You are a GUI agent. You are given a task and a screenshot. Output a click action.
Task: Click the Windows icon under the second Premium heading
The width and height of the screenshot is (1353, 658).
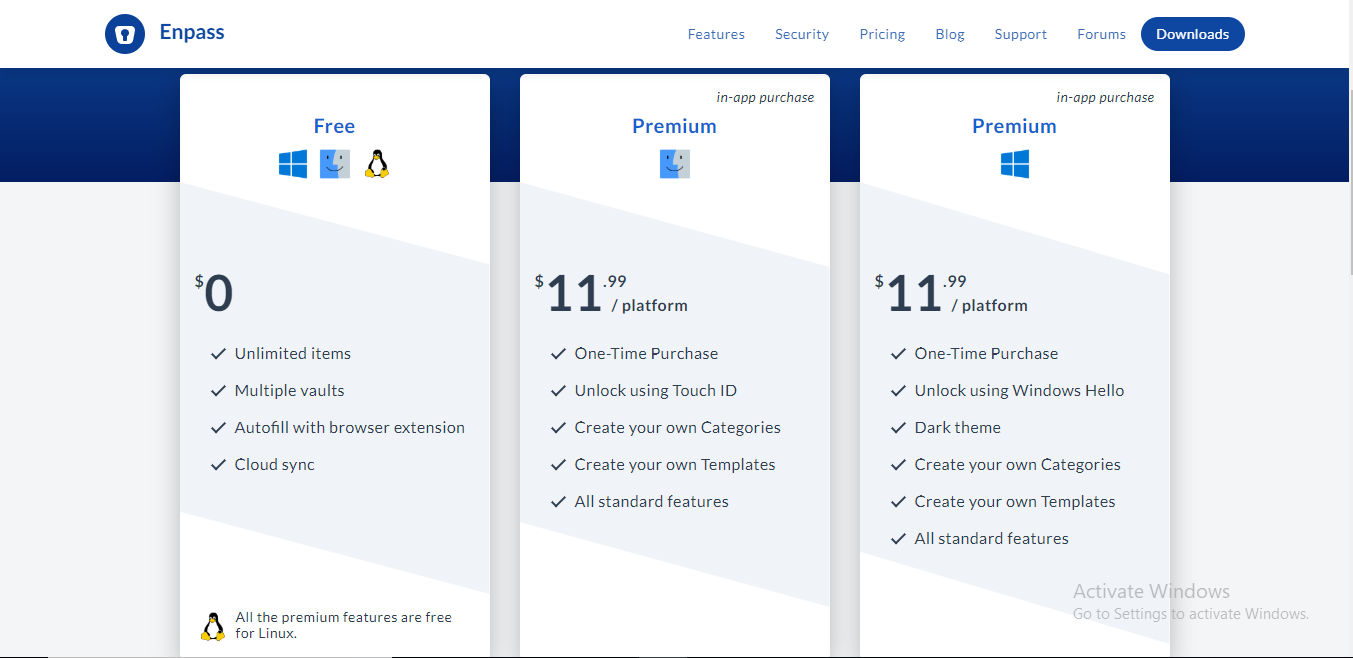[x=1015, y=164]
